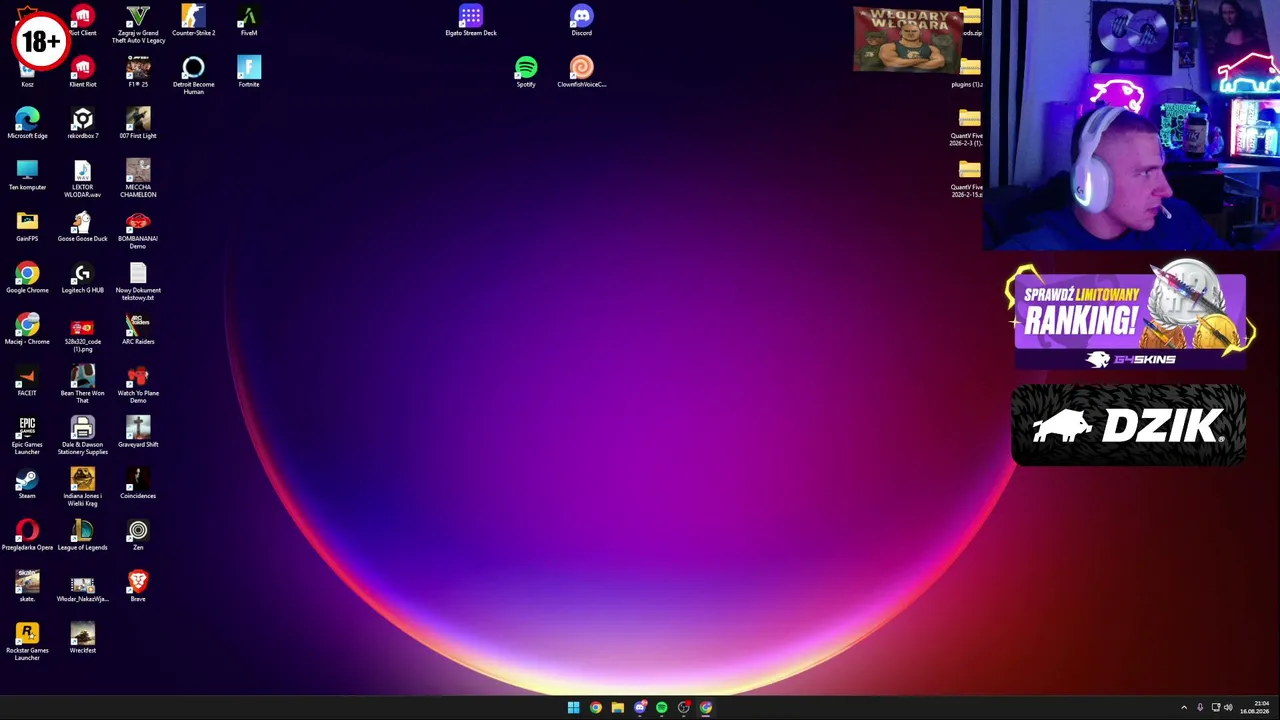Select the Graveyard Shift desktop shortcut
The width and height of the screenshot is (1280, 720).
coord(138,433)
